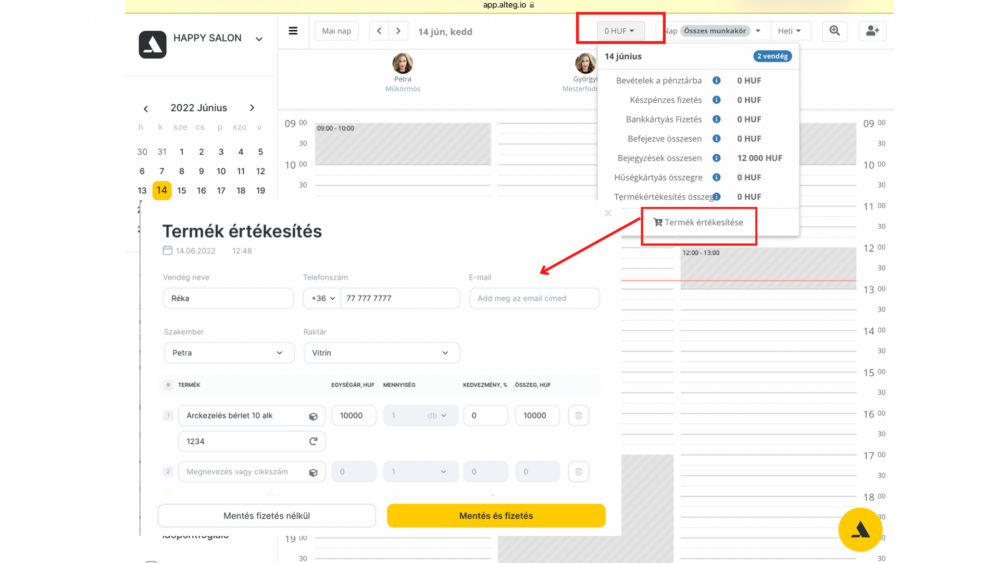
Task: Click the unit price field showing 10000
Action: (353, 416)
